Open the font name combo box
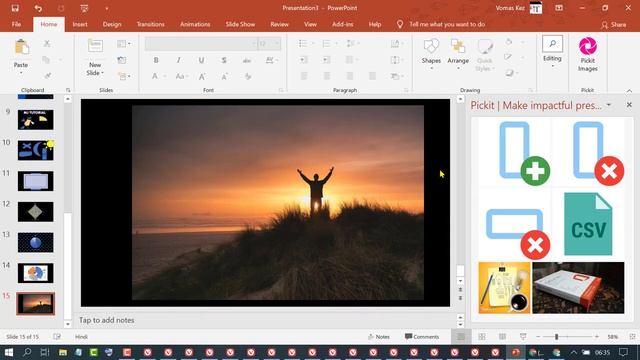The width and height of the screenshot is (640, 360). pos(201,44)
